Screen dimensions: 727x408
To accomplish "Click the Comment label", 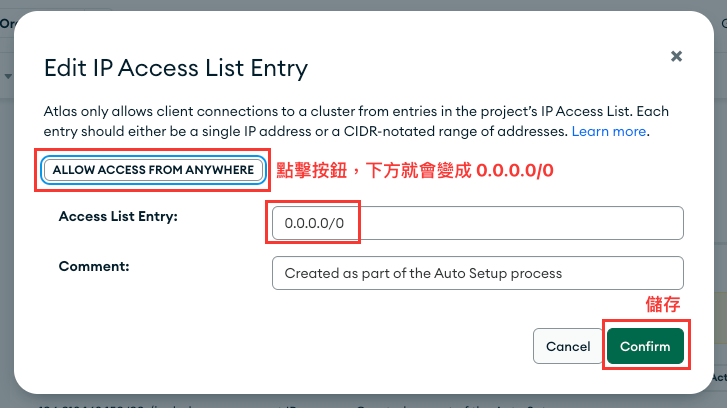I will tap(93, 266).
